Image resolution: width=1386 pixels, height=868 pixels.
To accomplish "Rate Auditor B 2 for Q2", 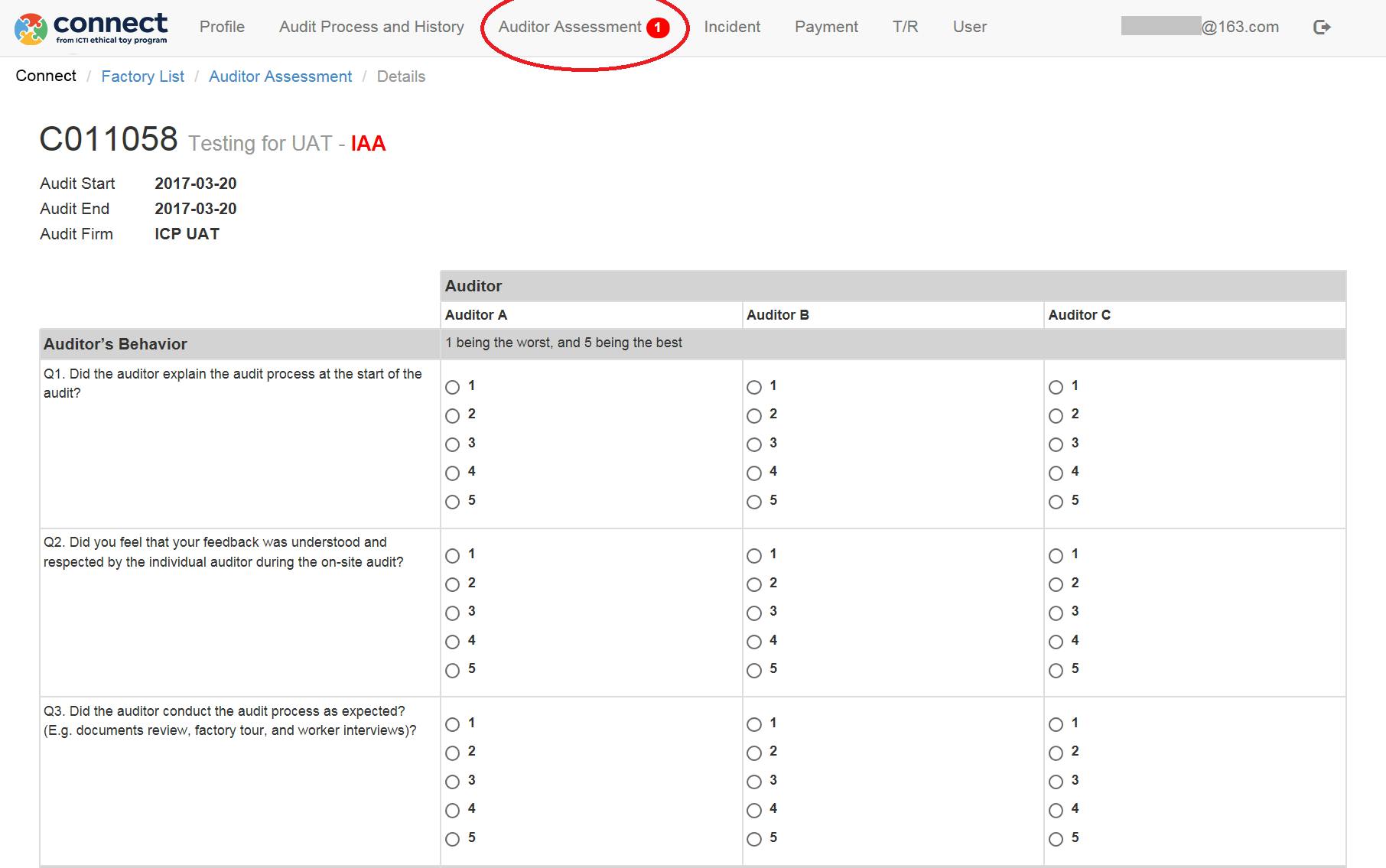I will click(x=754, y=584).
